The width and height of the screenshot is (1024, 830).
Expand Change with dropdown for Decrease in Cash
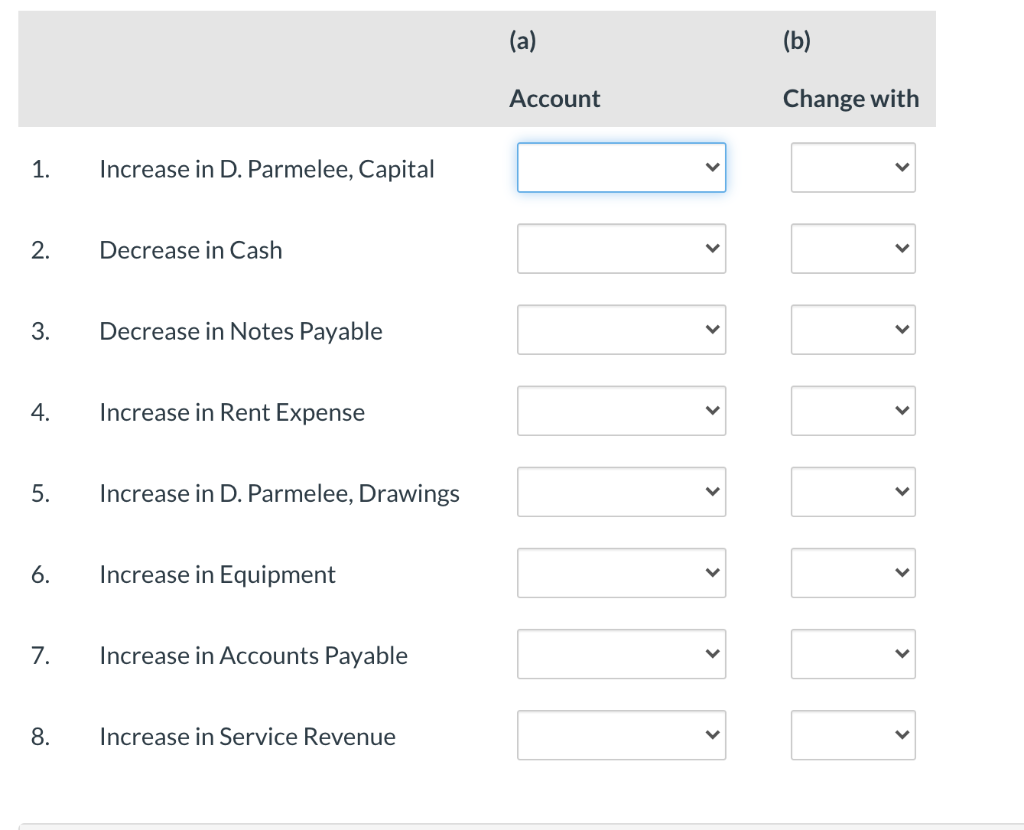pos(852,249)
